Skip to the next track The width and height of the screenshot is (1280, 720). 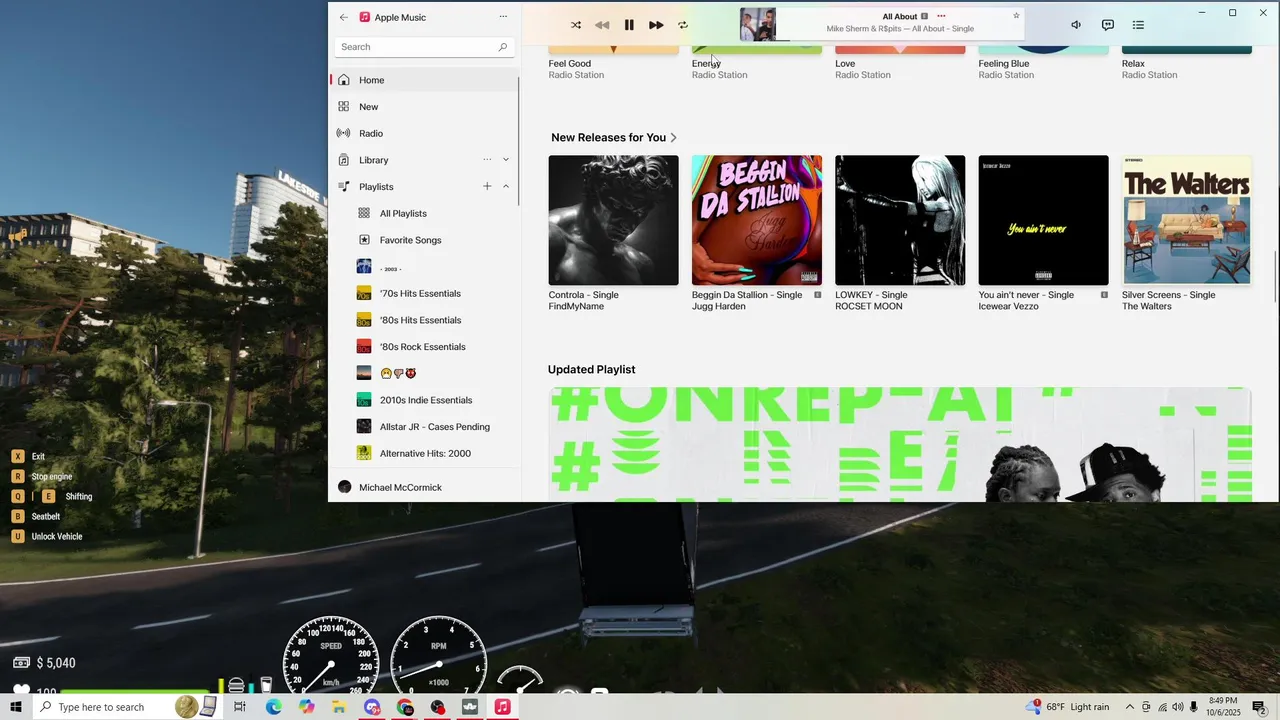click(x=656, y=25)
